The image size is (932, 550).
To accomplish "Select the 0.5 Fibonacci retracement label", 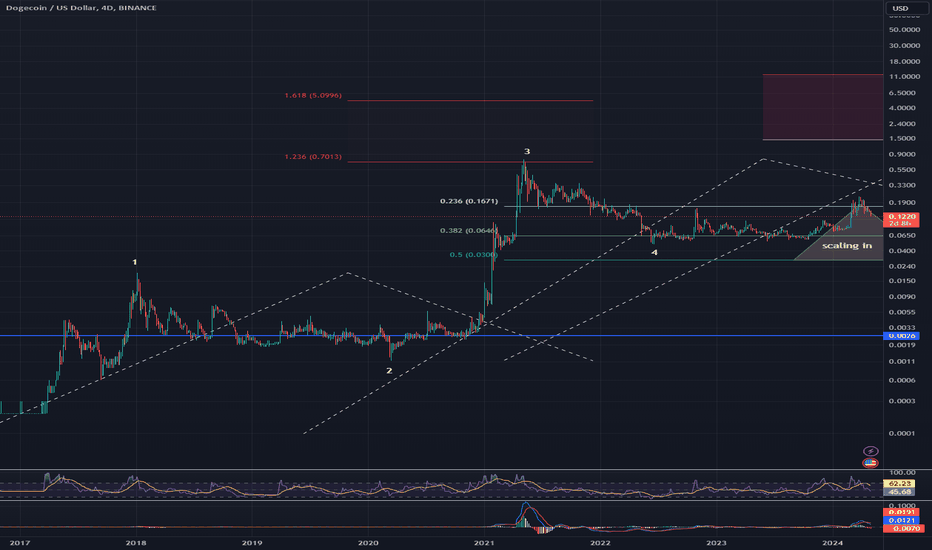I will (x=473, y=254).
